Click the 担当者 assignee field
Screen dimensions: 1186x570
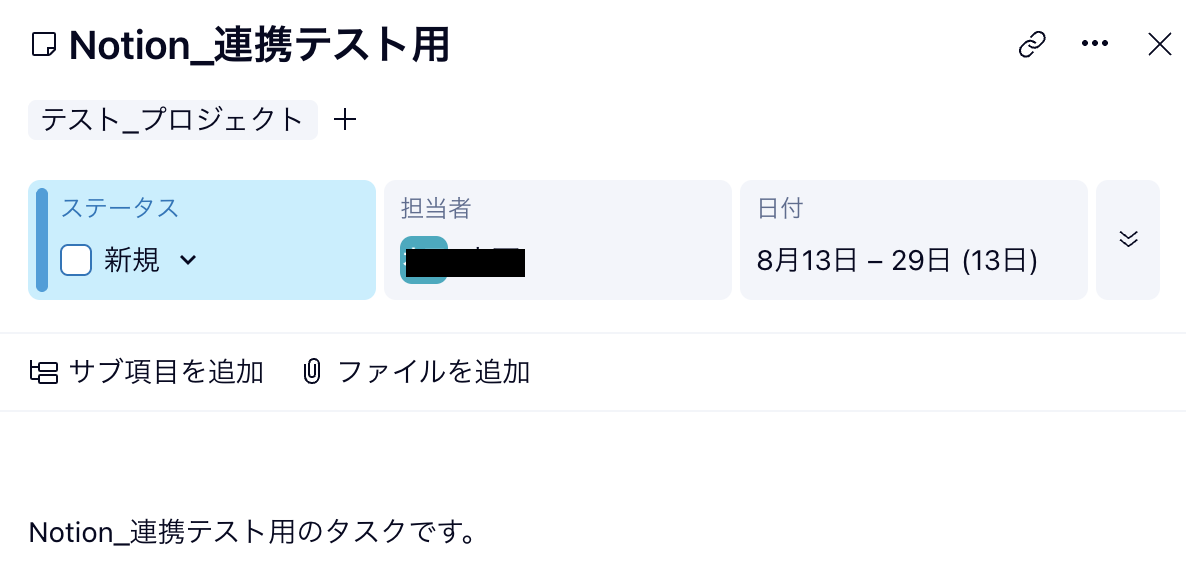pos(557,240)
